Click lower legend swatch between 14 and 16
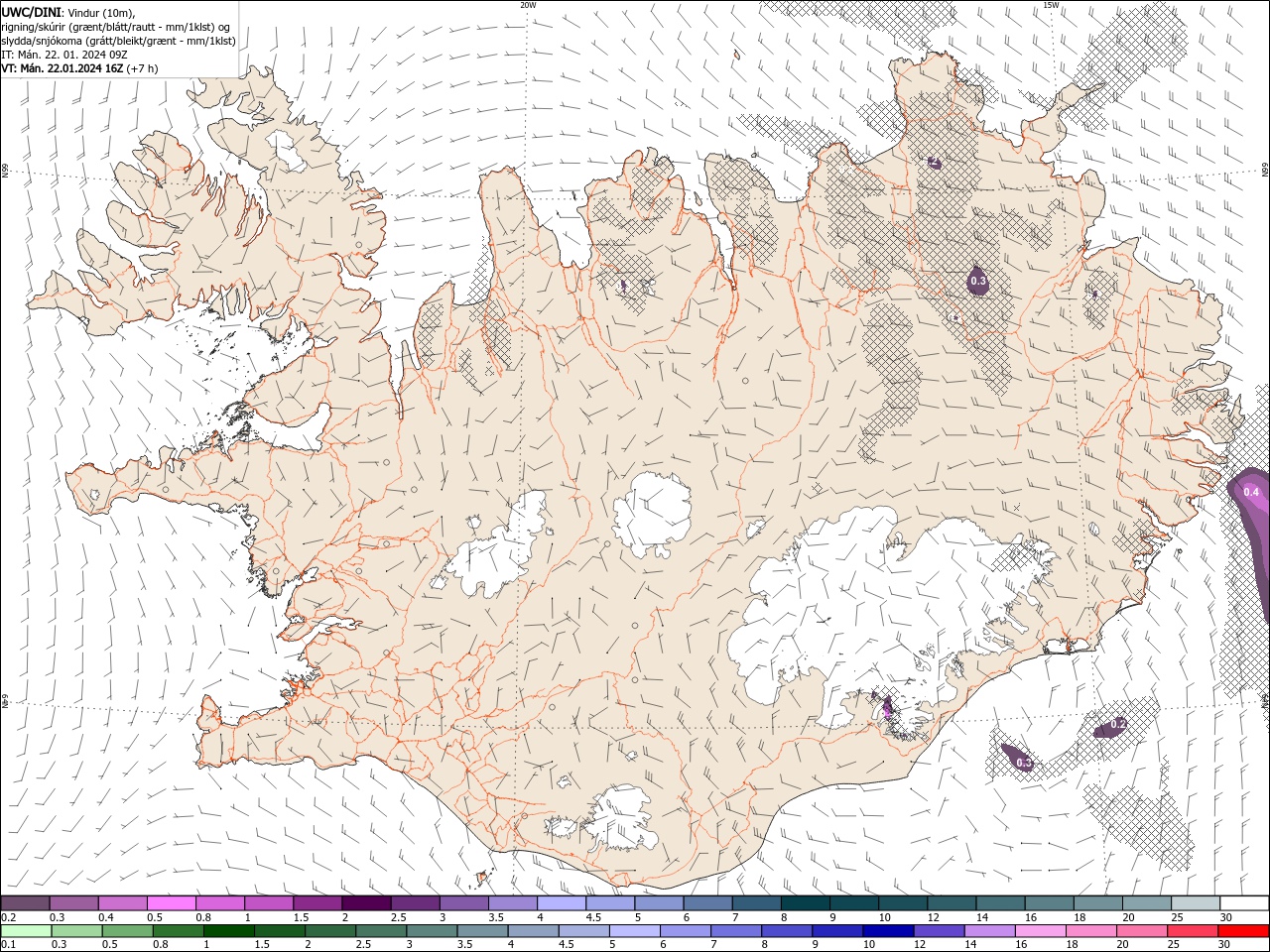This screenshot has height=952, width=1270. pyautogui.click(x=989, y=931)
